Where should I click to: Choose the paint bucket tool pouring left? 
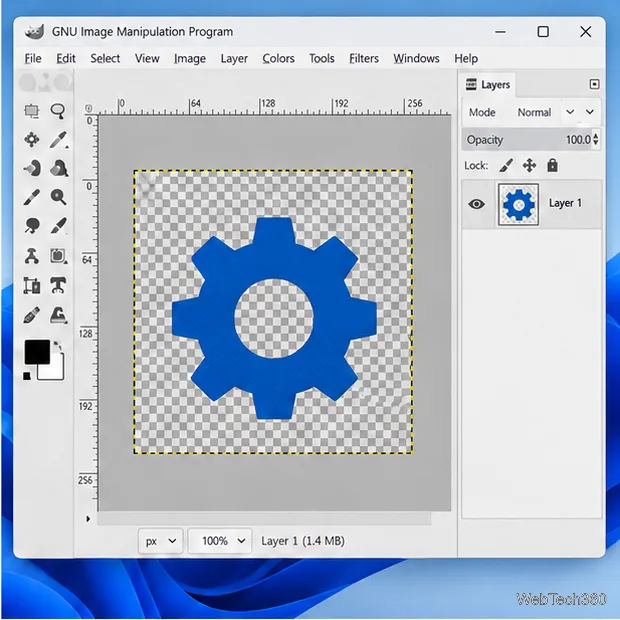32,168
